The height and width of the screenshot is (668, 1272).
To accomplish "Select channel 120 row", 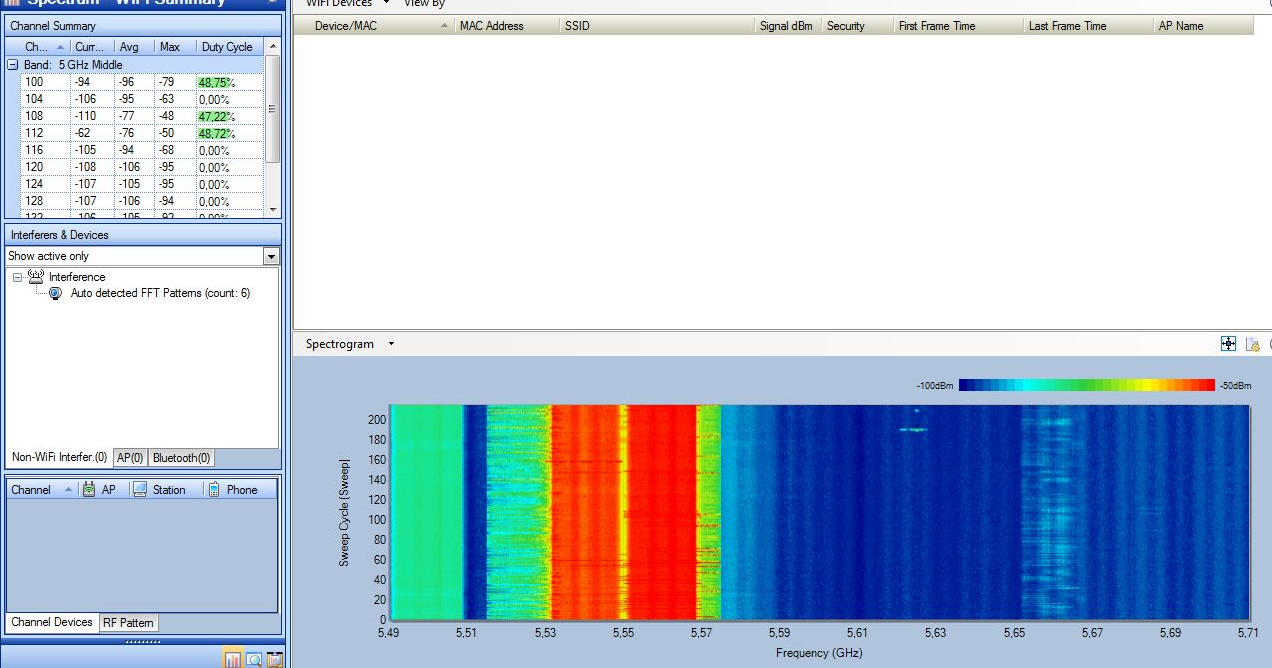I will 142,168.
